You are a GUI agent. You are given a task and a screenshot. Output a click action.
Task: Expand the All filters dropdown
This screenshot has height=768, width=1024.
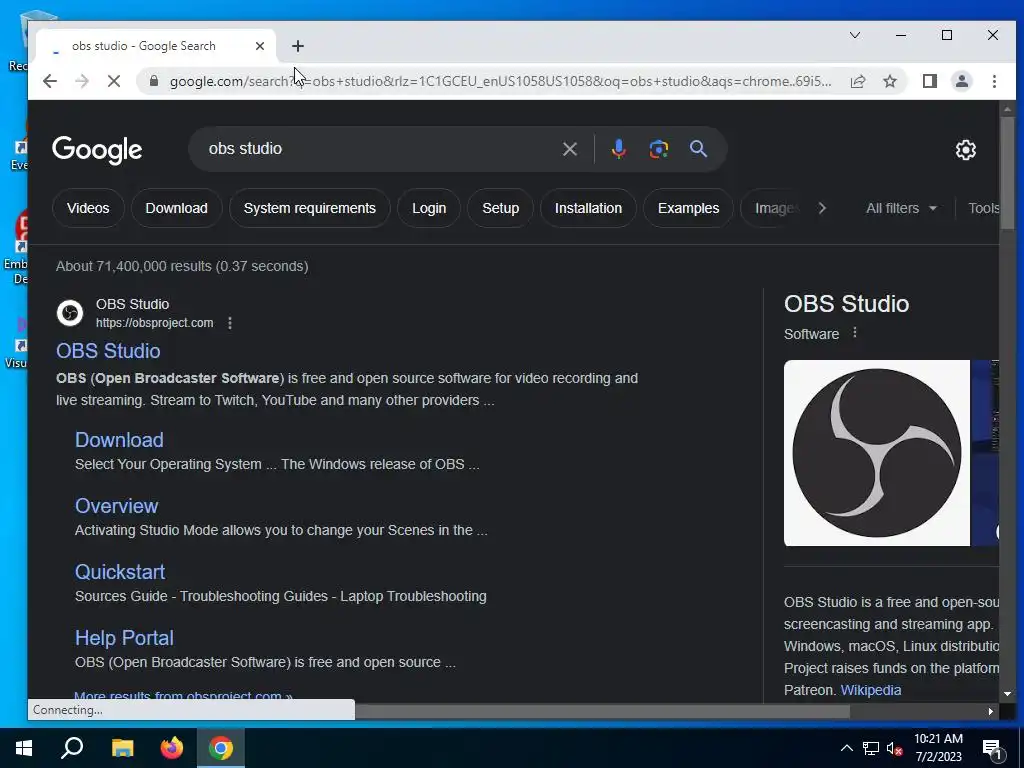(901, 208)
